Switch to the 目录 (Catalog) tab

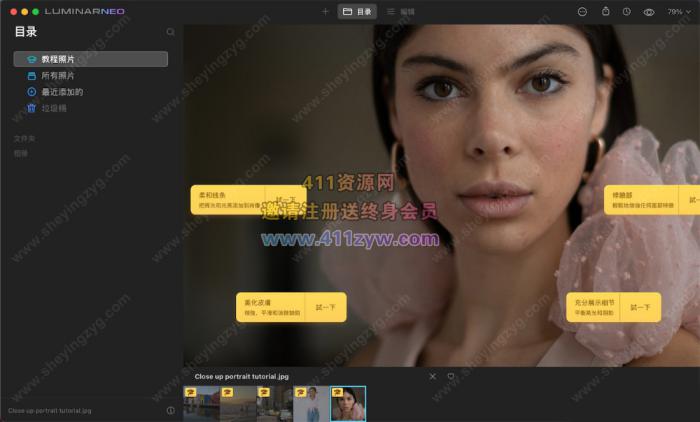(x=357, y=12)
